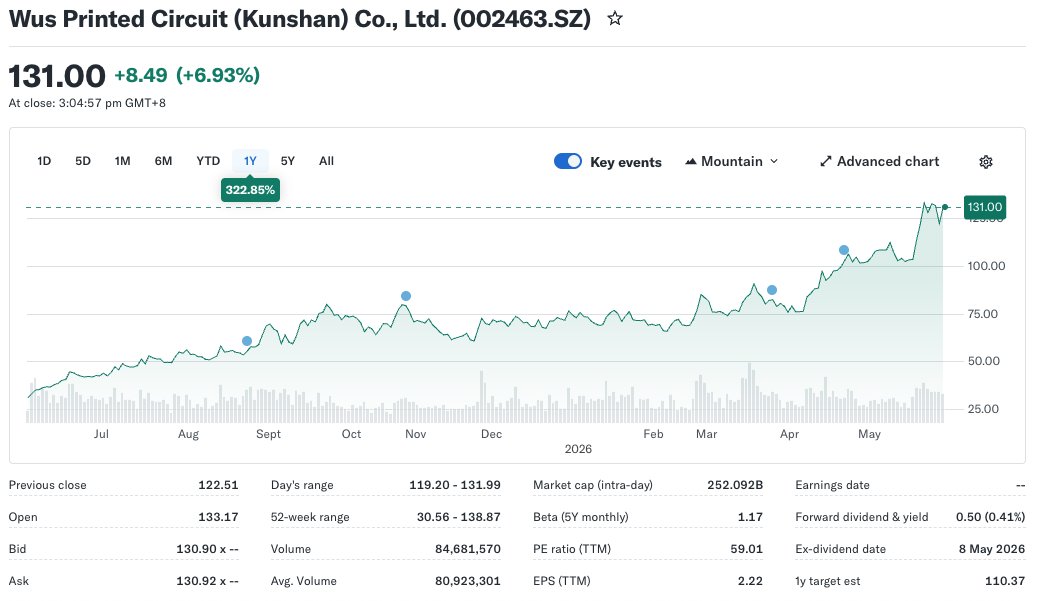Screen dimensions: 1040x601
Task: Click Ask value 130.92 x --
Action: click(x=207, y=580)
